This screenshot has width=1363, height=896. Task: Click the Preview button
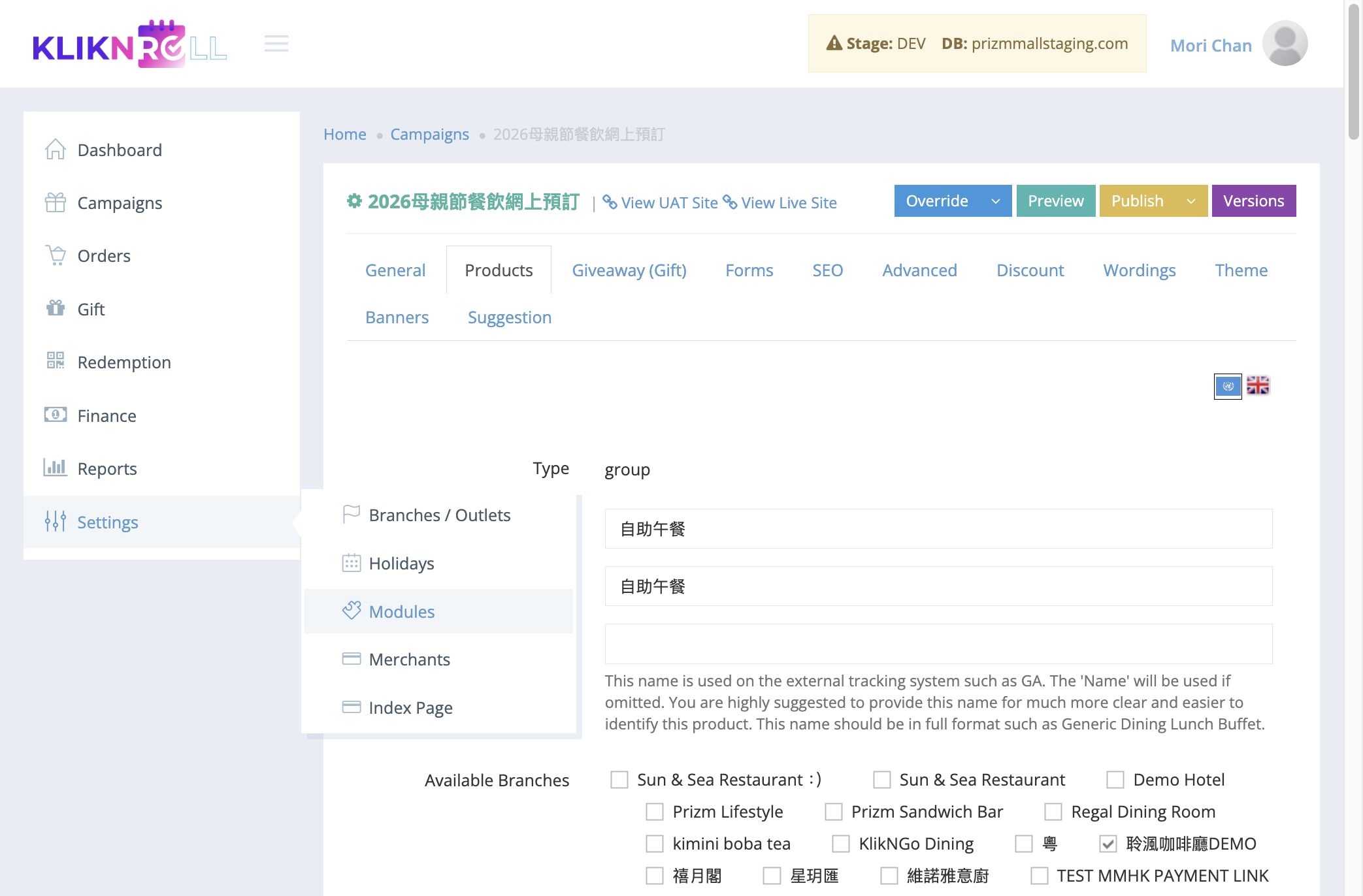click(1055, 200)
